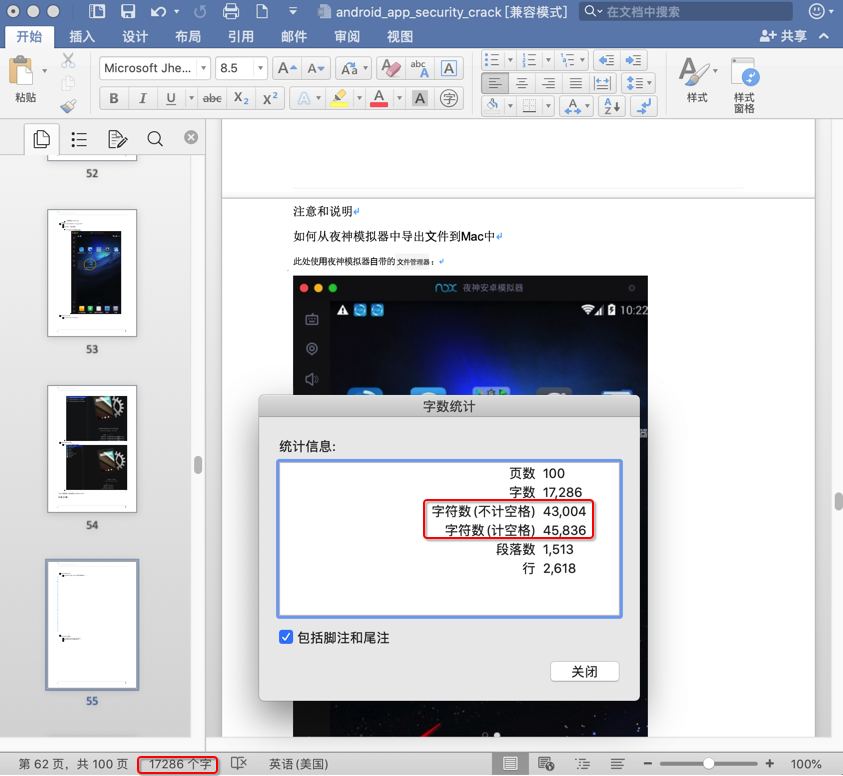Screen dimensions: 843x776
Task: Click the zoom out minus button
Action: (647, 763)
